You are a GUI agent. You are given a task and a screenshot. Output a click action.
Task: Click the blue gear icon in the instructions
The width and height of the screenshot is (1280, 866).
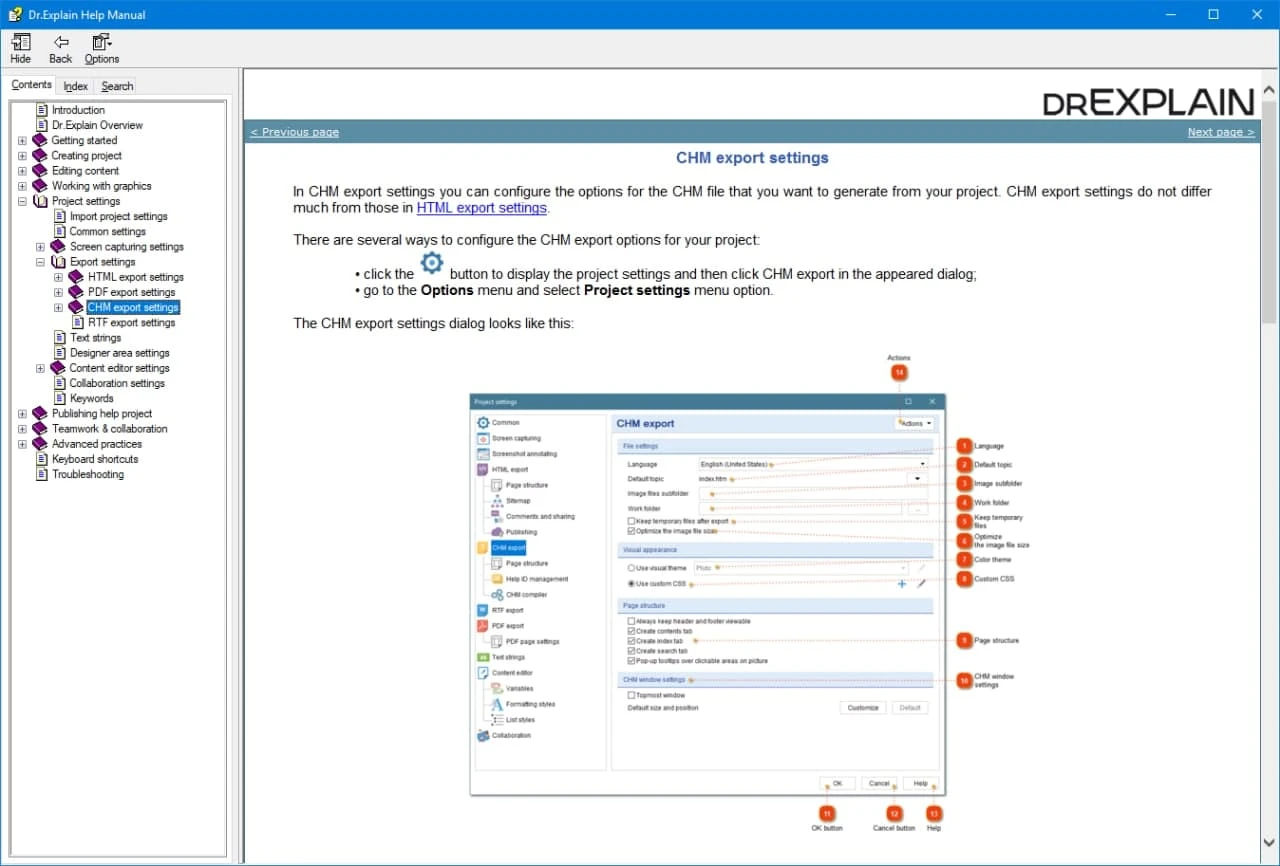432,264
